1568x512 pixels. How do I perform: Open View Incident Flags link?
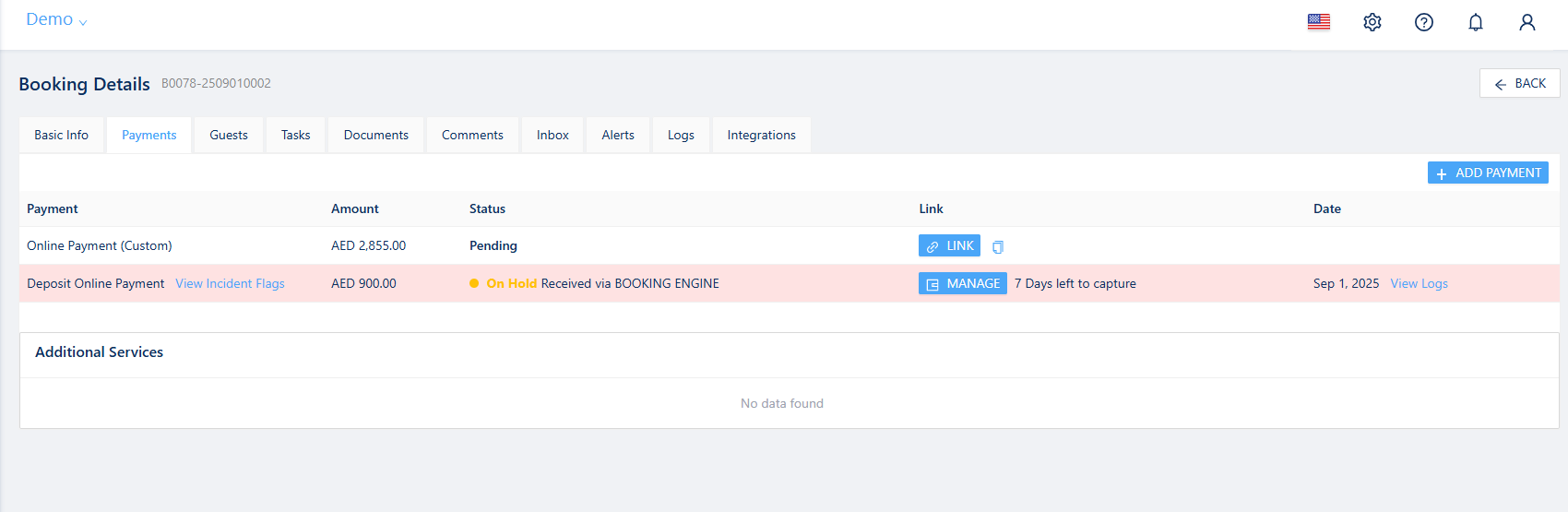(230, 283)
